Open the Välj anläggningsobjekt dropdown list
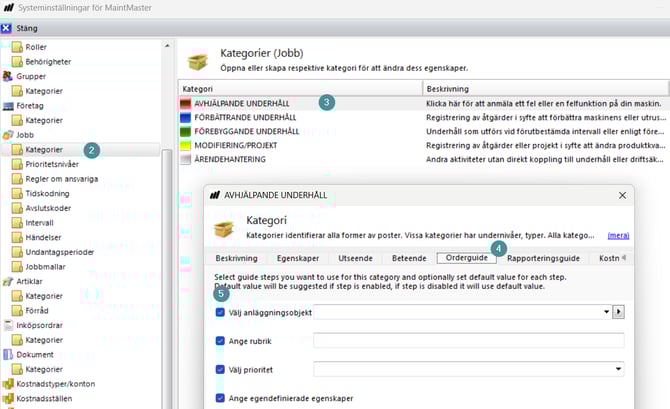The width and height of the screenshot is (670, 409). tap(606, 312)
